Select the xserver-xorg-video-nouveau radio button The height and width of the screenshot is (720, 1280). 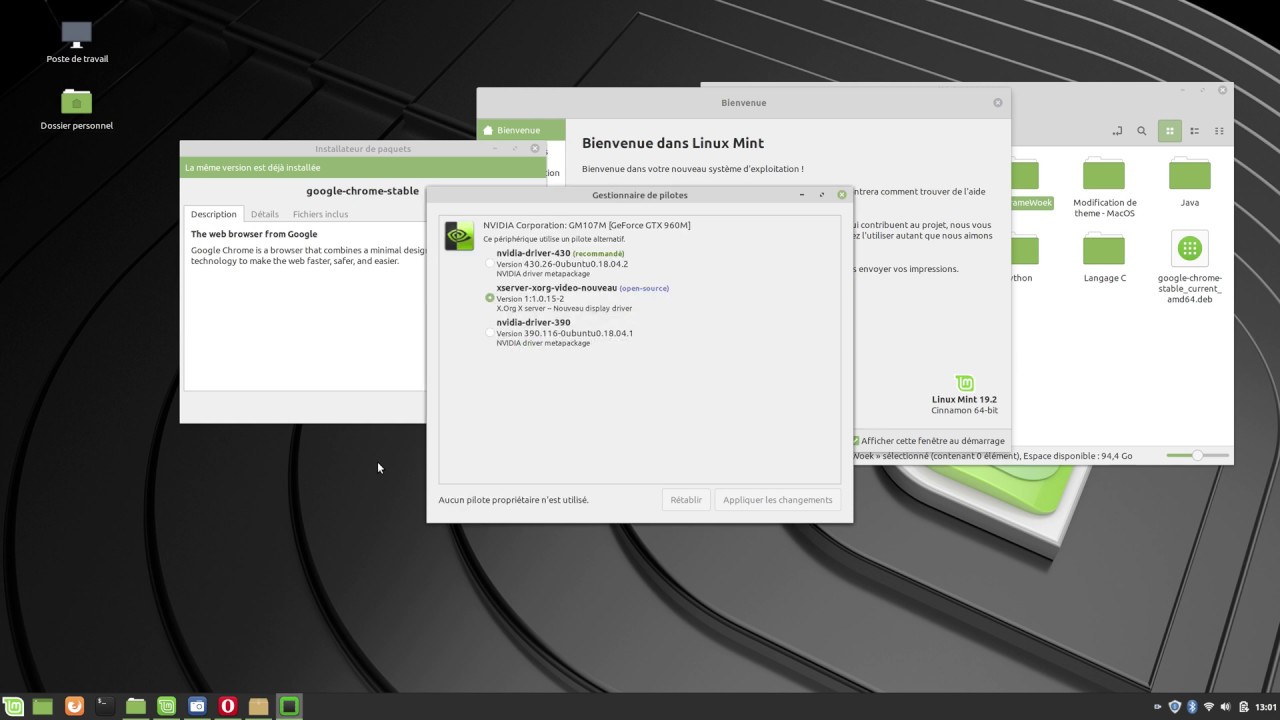(490, 298)
